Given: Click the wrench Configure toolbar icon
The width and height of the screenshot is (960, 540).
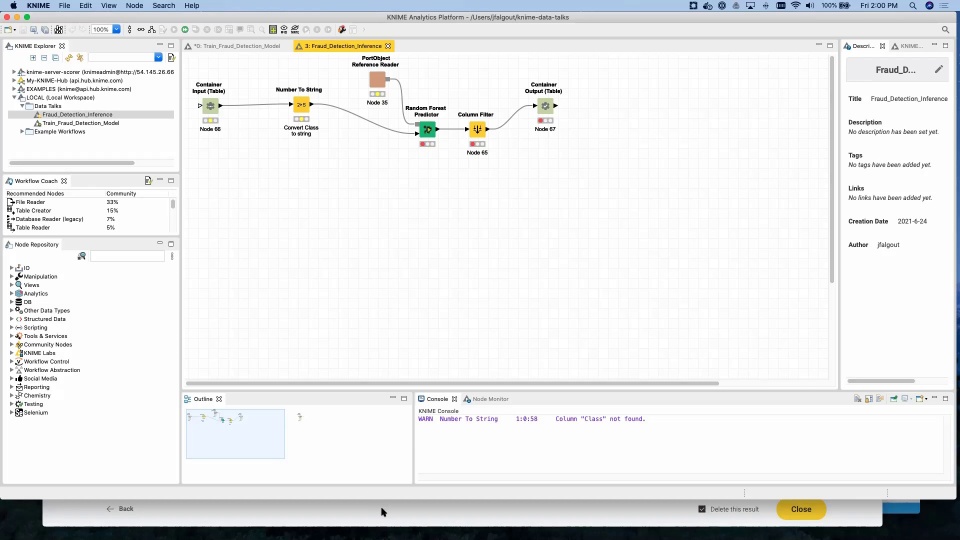Looking at the screenshot, I should pyautogui.click(x=342, y=29).
